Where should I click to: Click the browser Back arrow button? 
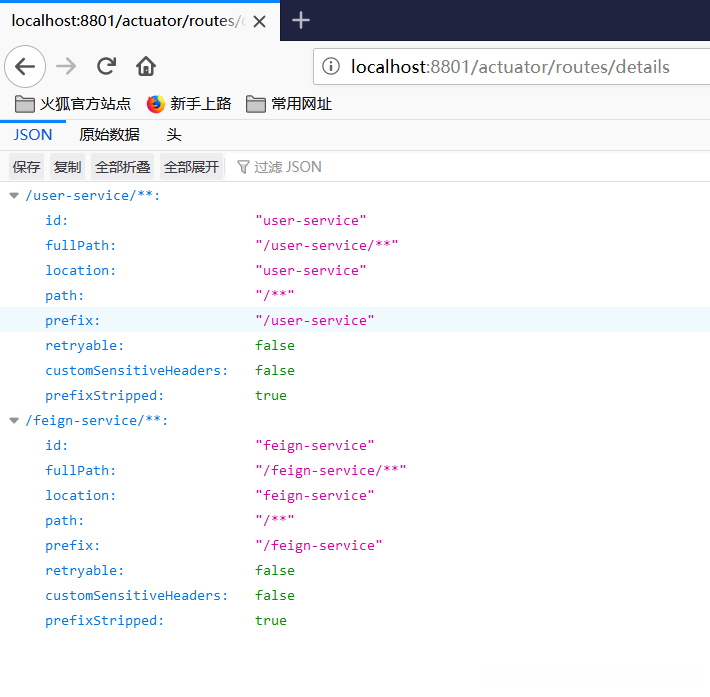tap(25, 67)
